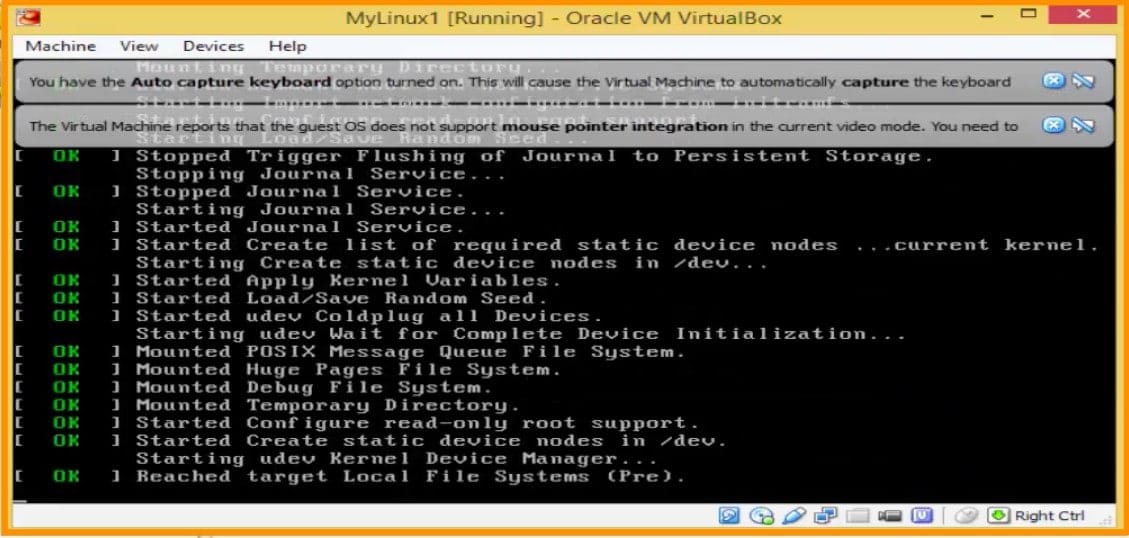Click the purple virtualization features icon
Viewport: 1129px width, 538px height.
pos(922,516)
